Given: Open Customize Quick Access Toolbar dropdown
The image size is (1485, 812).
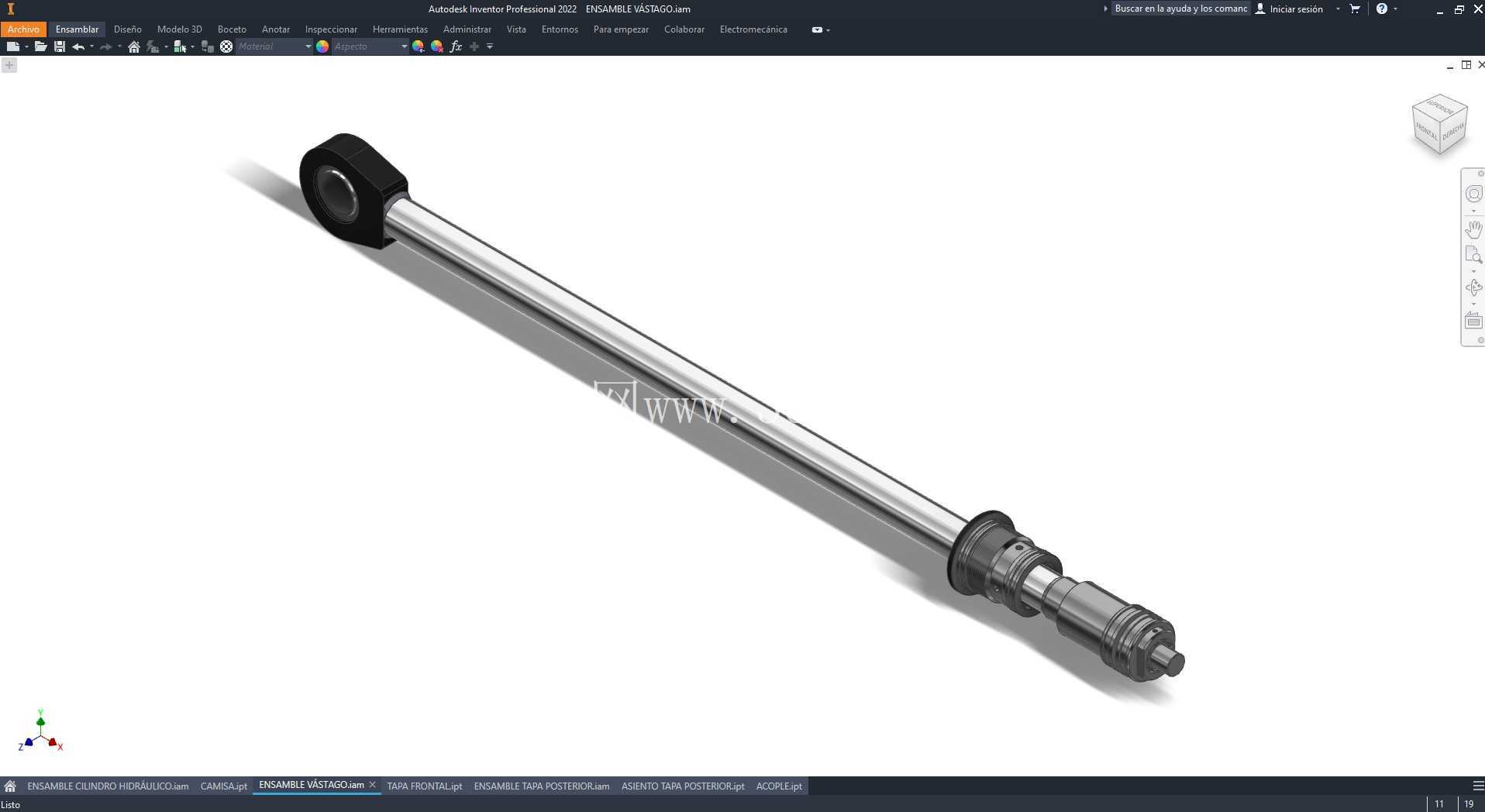Looking at the screenshot, I should tap(490, 46).
